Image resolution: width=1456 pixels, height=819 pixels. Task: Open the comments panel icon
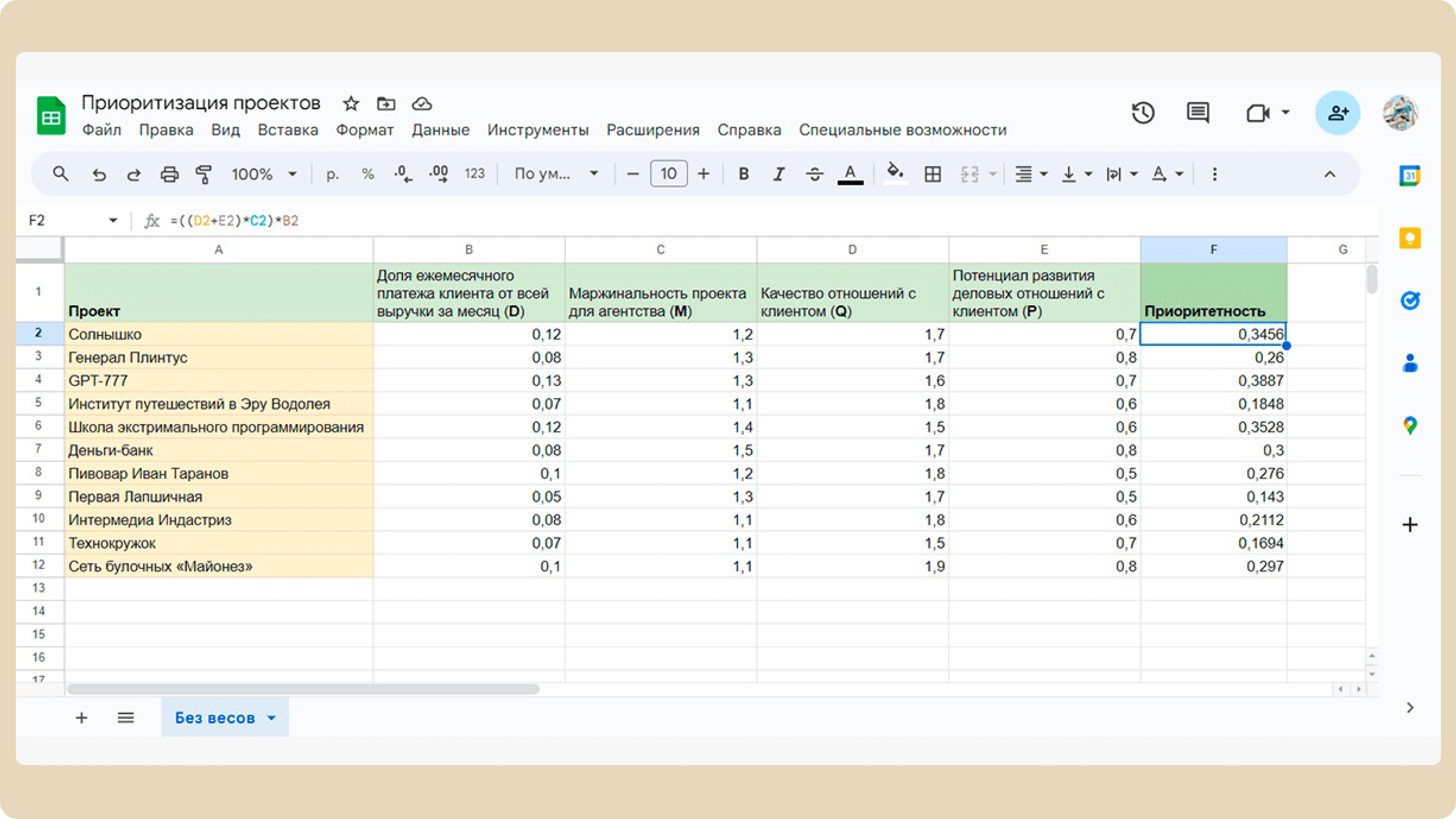1198,113
